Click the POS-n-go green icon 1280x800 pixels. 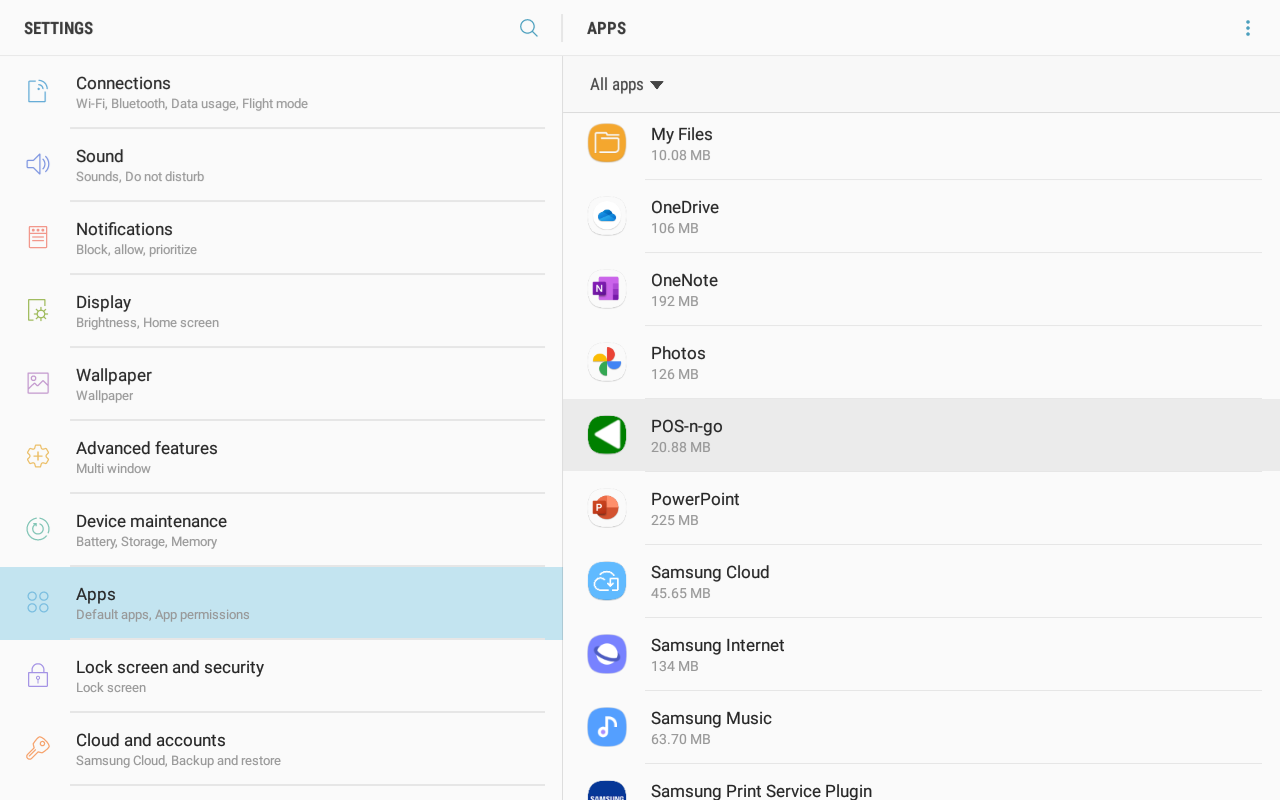(x=607, y=435)
